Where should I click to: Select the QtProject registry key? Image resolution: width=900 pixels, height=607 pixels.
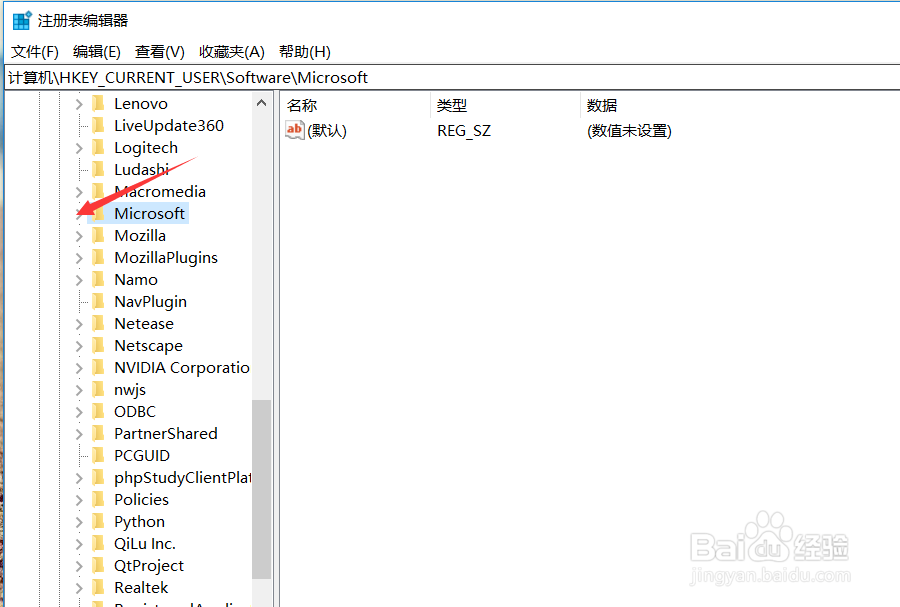pos(148,565)
